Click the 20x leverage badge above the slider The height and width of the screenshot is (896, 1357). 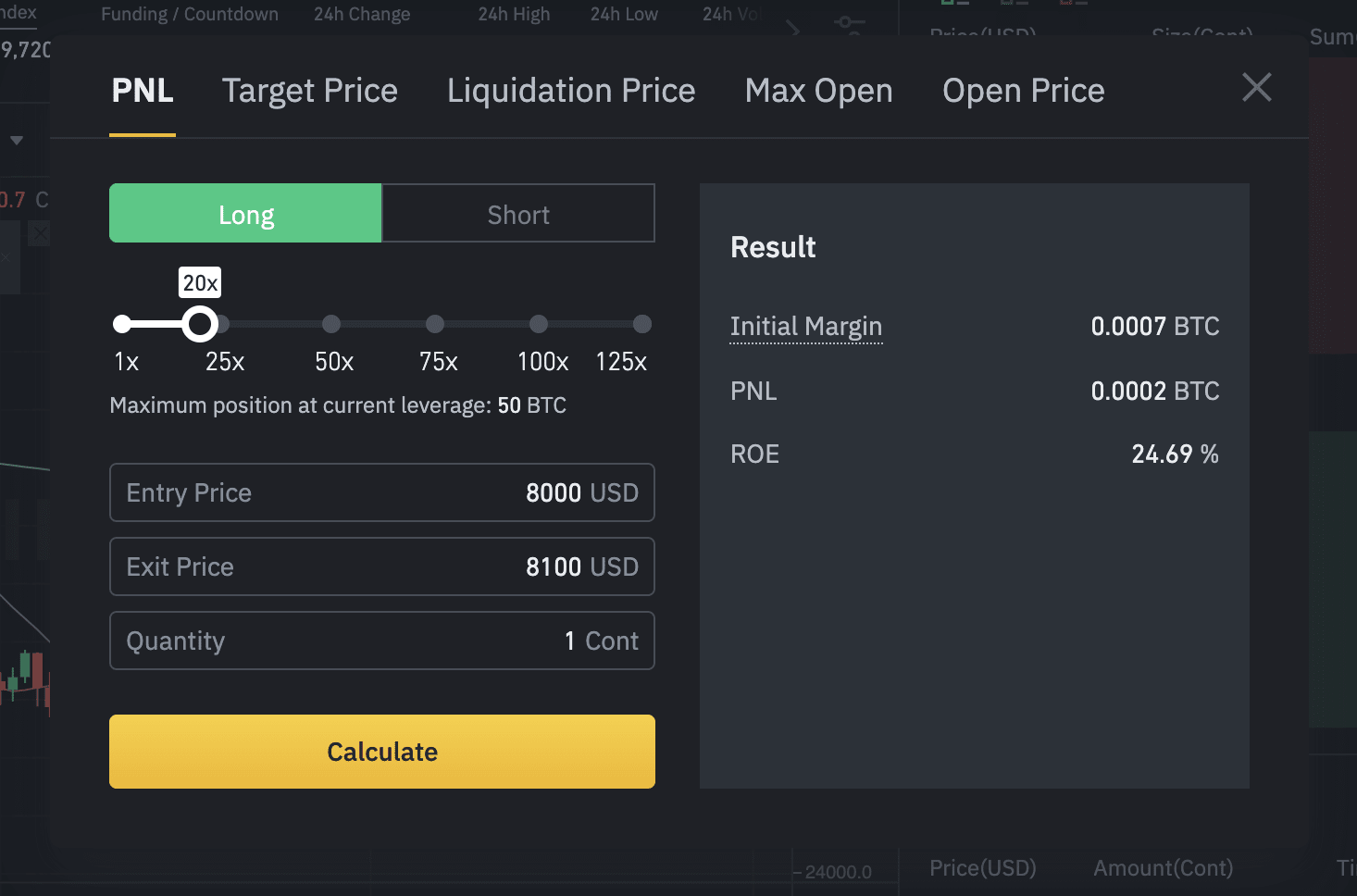click(198, 282)
